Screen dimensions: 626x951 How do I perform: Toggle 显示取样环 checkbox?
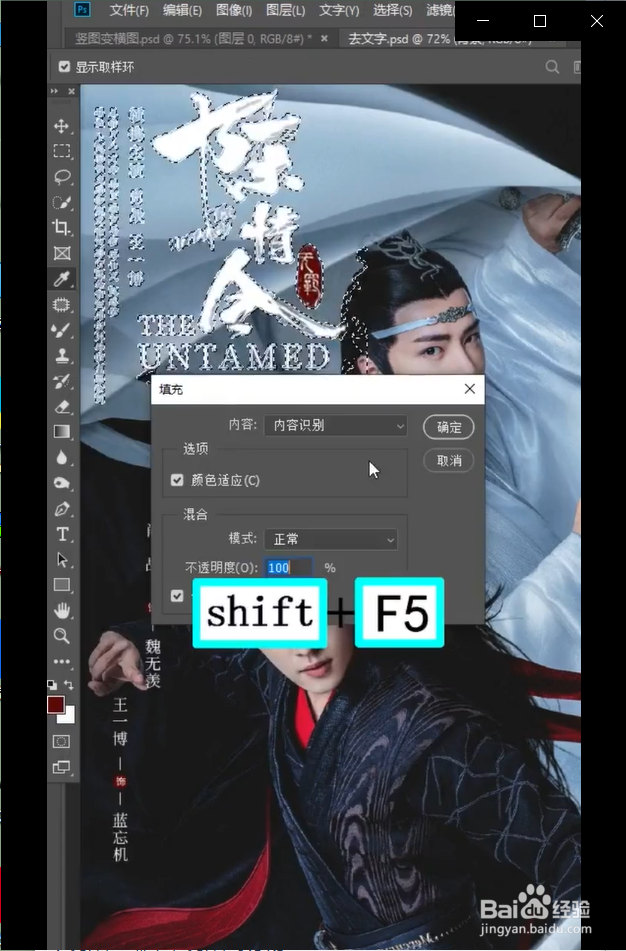(x=64, y=67)
